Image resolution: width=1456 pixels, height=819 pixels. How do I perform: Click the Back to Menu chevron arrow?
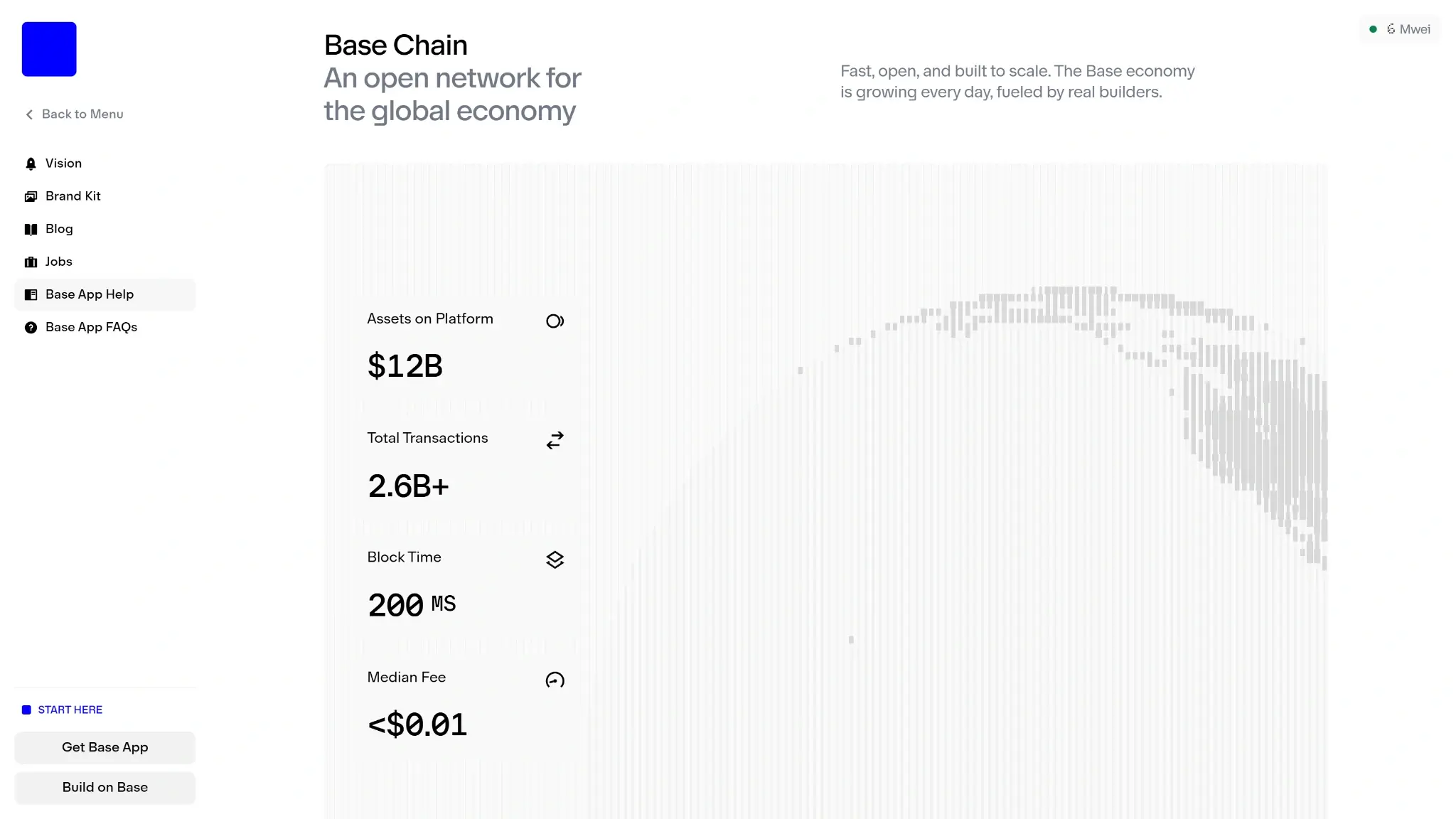29,114
